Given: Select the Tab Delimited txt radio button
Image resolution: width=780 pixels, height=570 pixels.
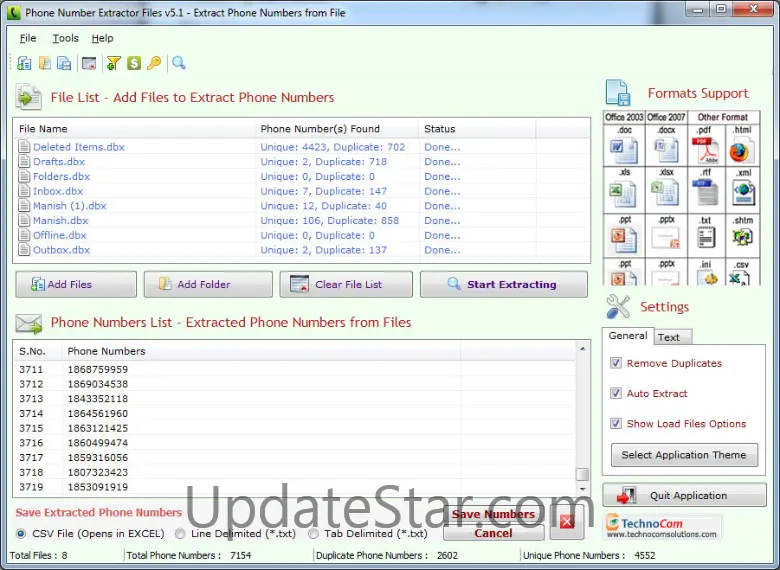Looking at the screenshot, I should coord(313,534).
